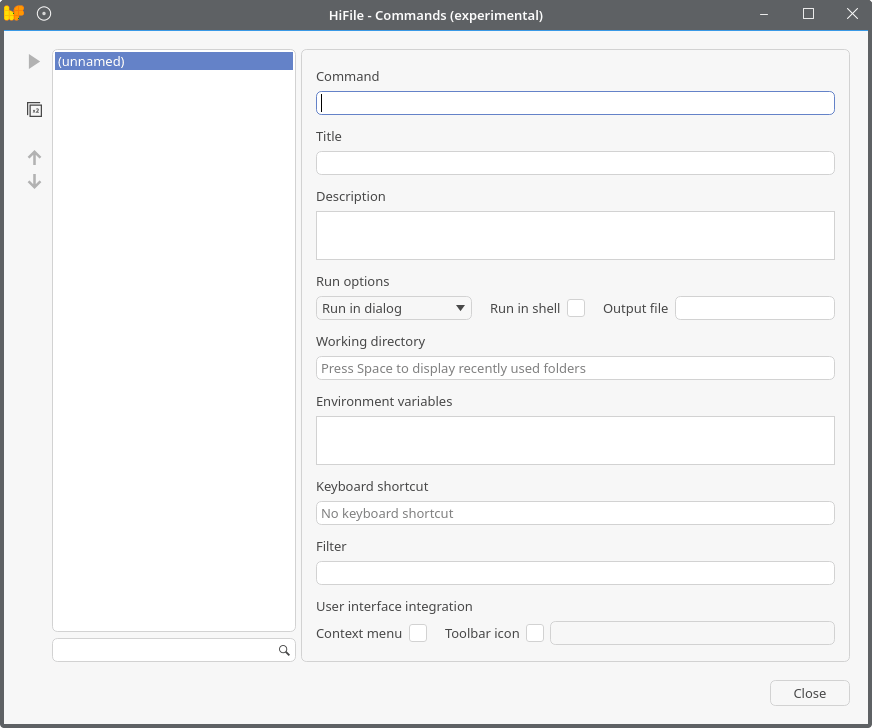Select the (unnamed) command in list
Viewport: 872px width, 728px height.
coord(173,62)
